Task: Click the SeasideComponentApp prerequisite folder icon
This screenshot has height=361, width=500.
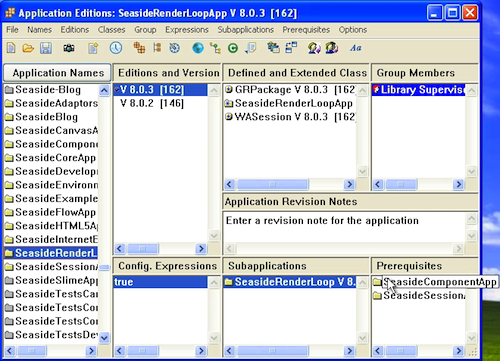Action: pos(377,282)
